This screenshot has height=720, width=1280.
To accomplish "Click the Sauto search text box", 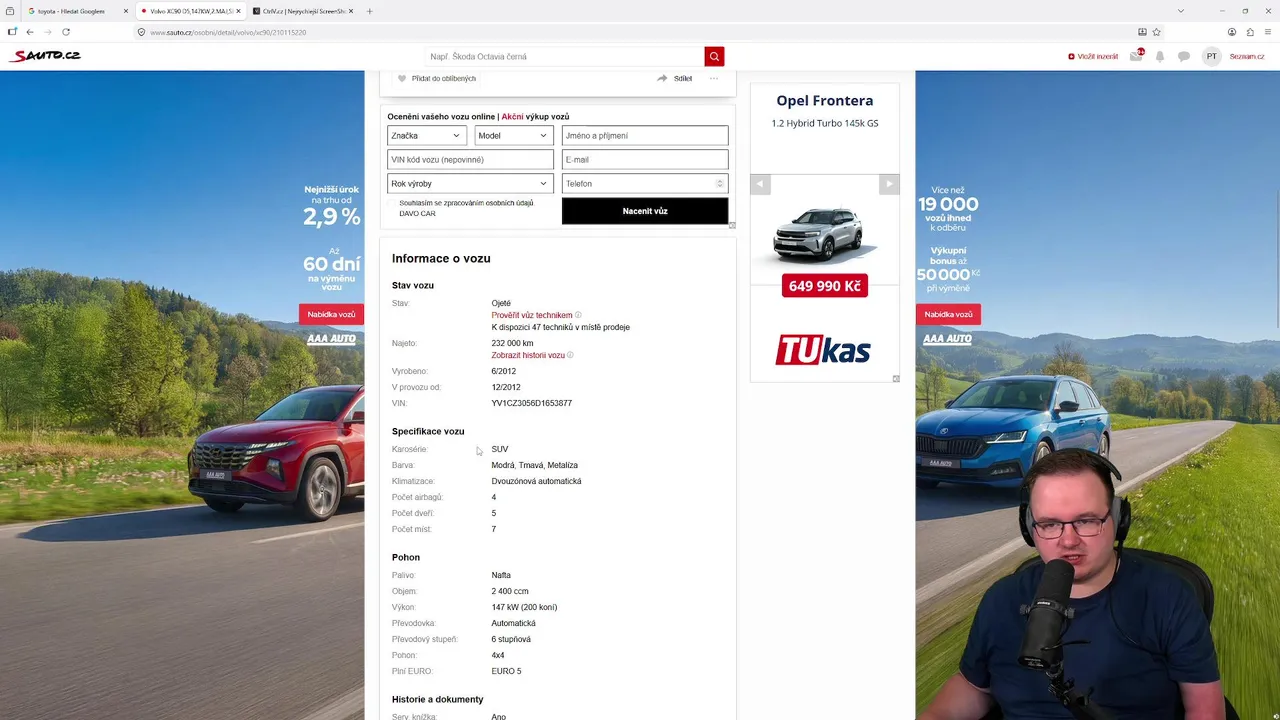I will (565, 56).
